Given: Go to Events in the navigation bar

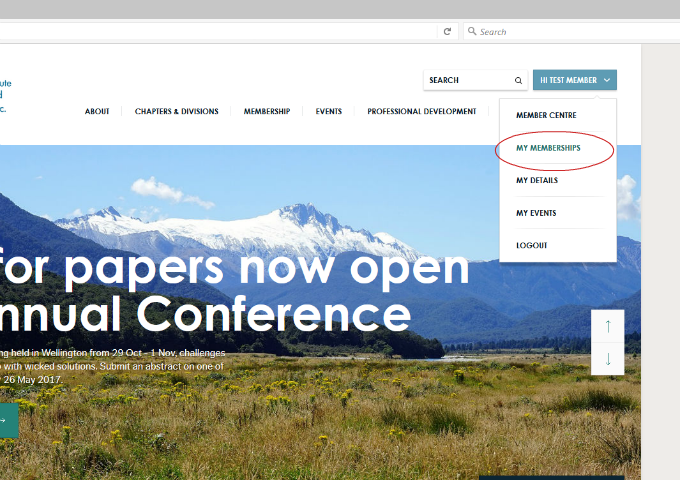Looking at the screenshot, I should [x=329, y=112].
